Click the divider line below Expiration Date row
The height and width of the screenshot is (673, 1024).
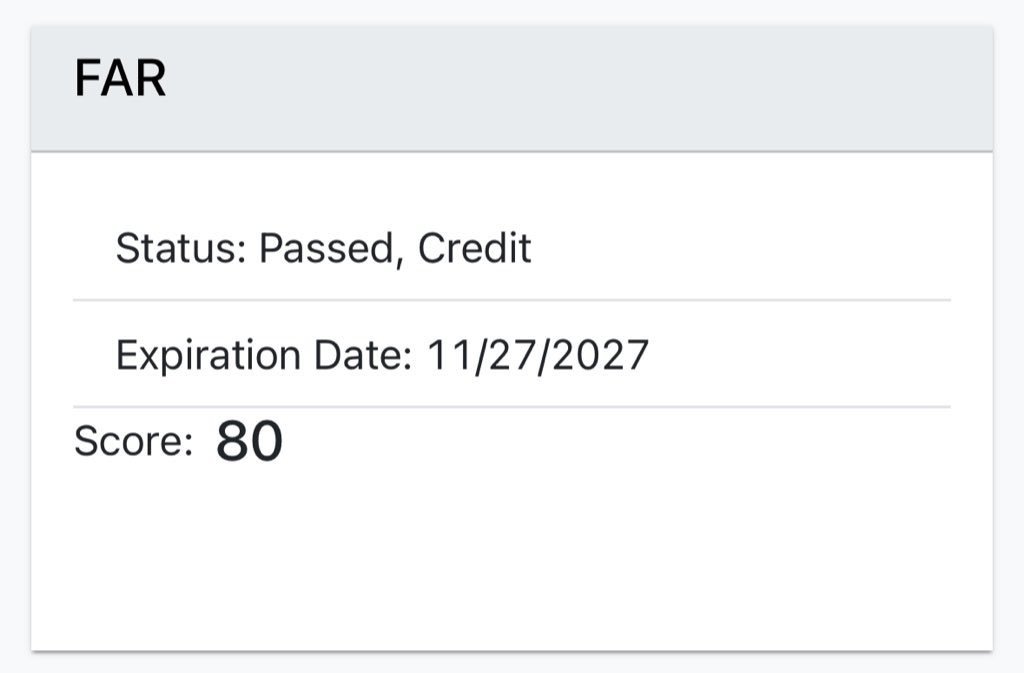[512, 407]
